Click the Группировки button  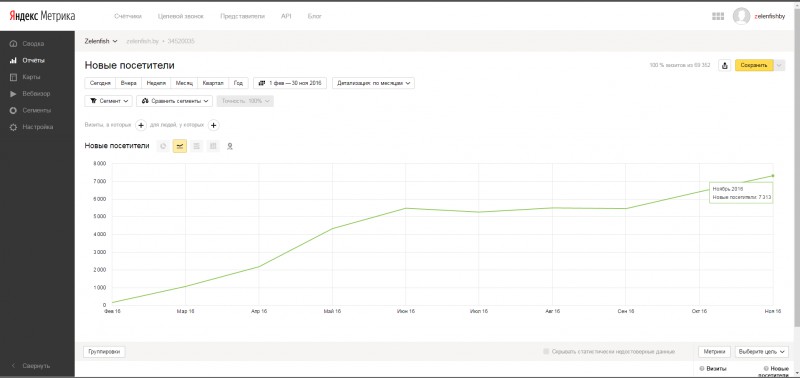pyautogui.click(x=104, y=351)
